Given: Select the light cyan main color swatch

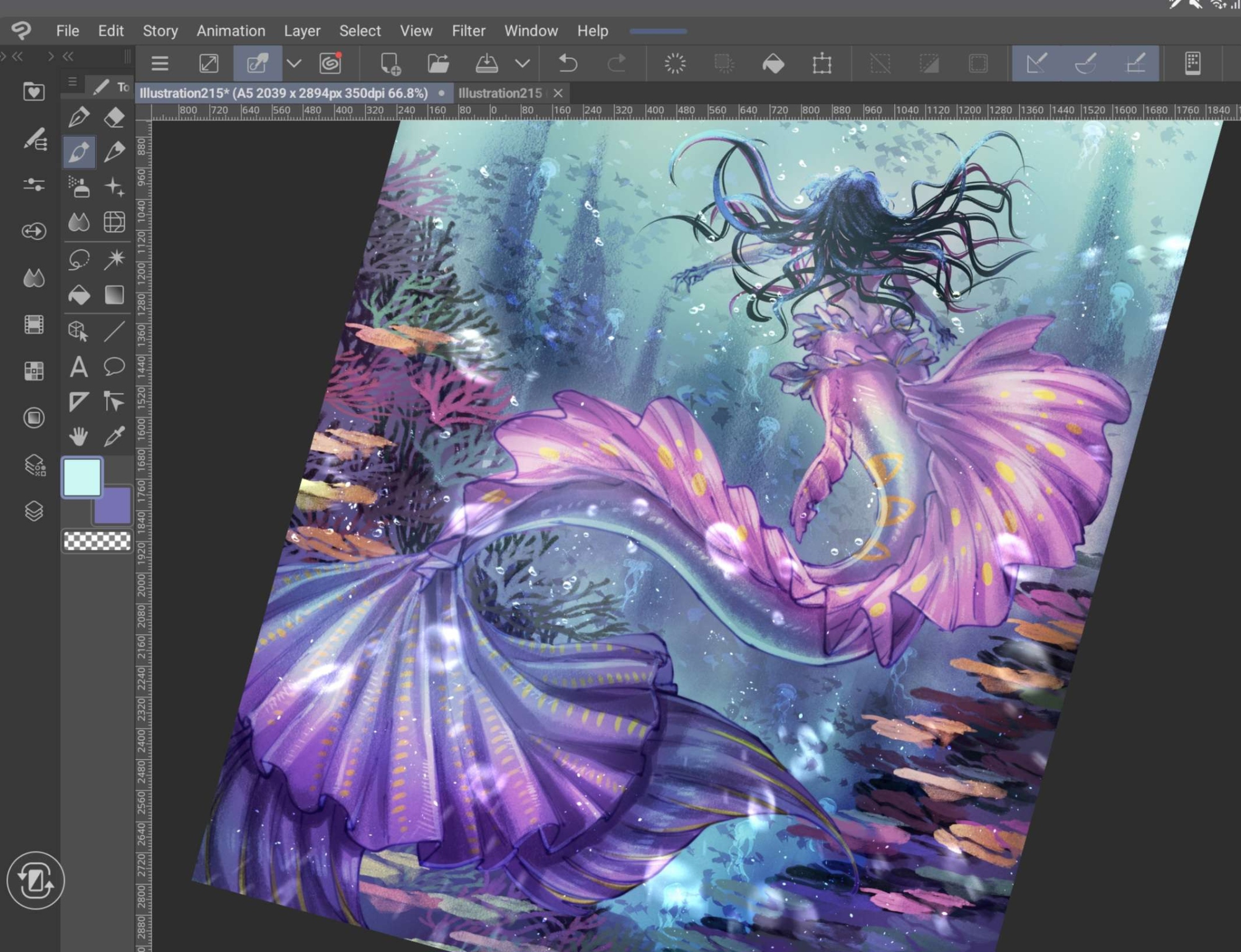Looking at the screenshot, I should tap(82, 477).
